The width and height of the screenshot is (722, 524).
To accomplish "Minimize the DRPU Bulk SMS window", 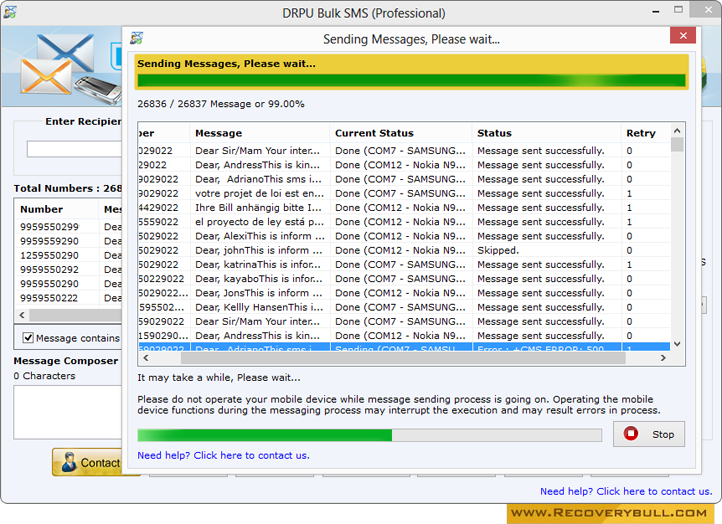I will pyautogui.click(x=656, y=11).
